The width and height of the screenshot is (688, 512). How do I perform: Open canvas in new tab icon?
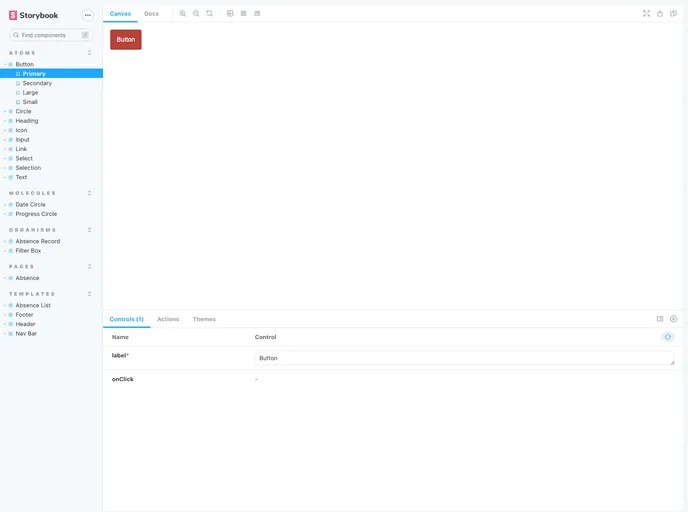coord(660,13)
